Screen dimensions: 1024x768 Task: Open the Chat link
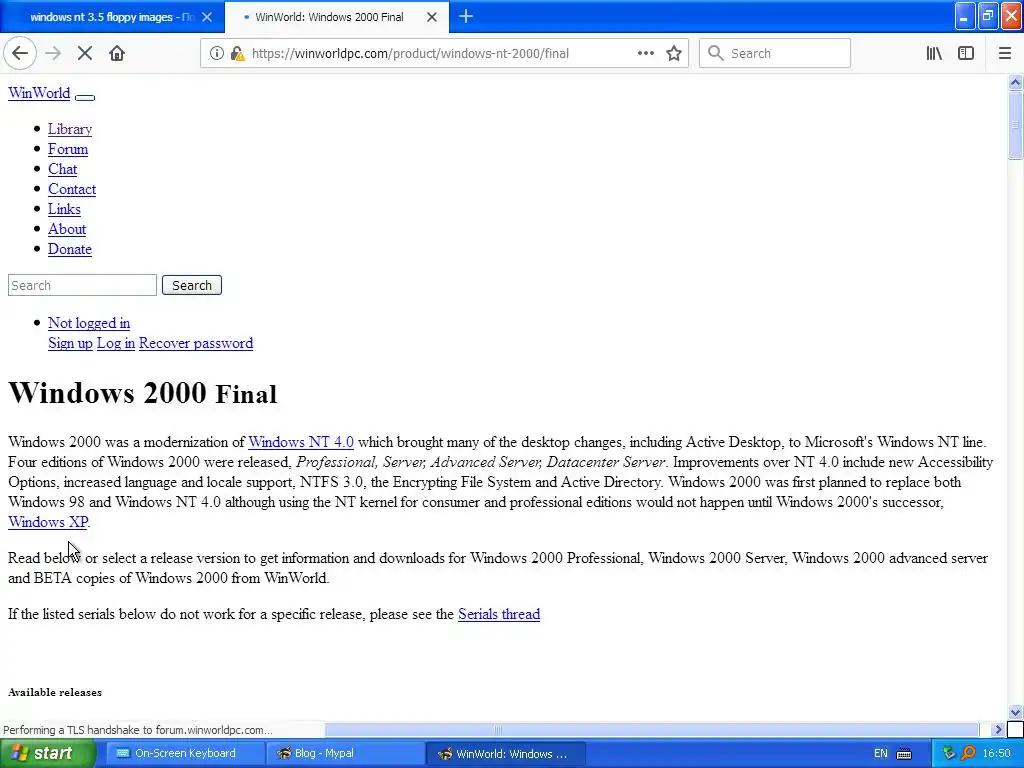62,169
